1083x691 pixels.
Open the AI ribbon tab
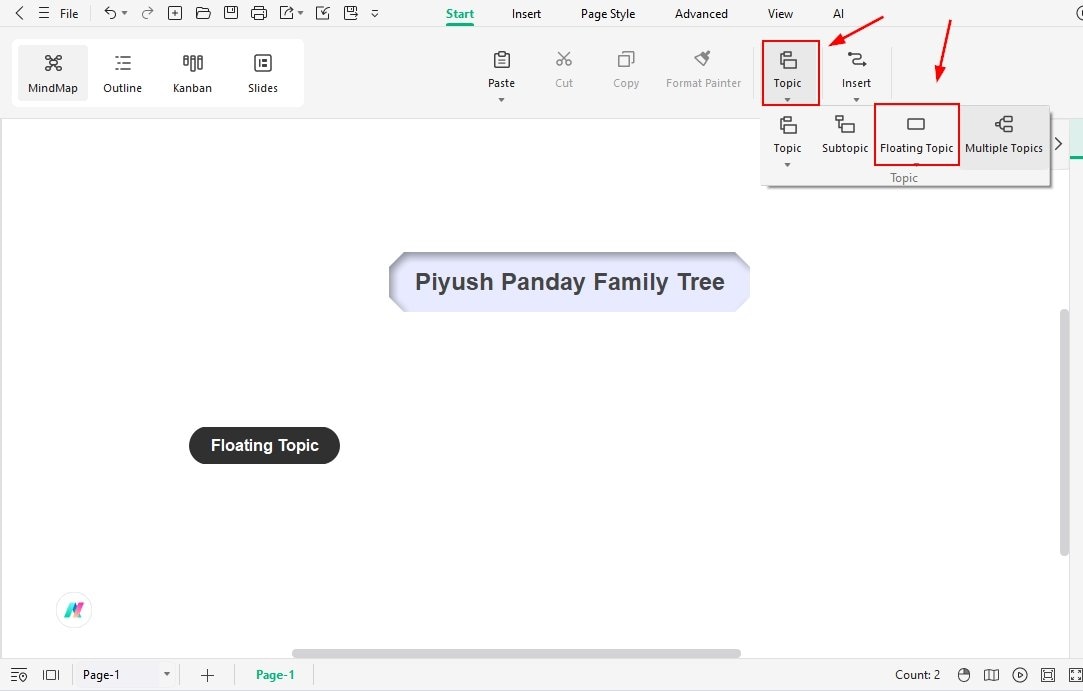838,13
